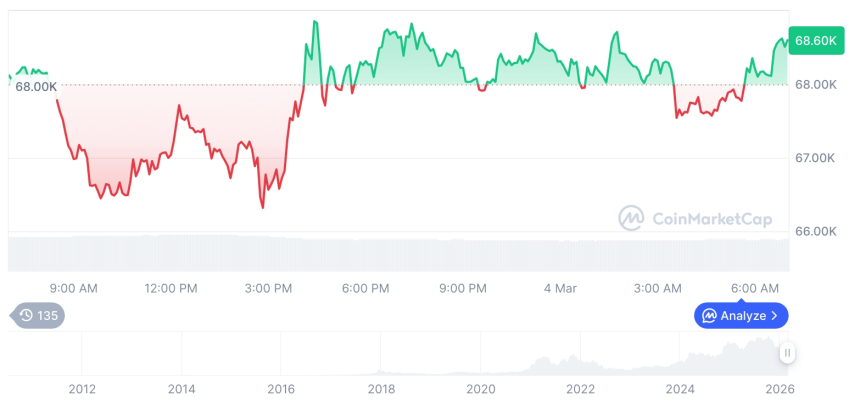Click the green 68.60K current price tag
This screenshot has width=860, height=401.
[814, 41]
